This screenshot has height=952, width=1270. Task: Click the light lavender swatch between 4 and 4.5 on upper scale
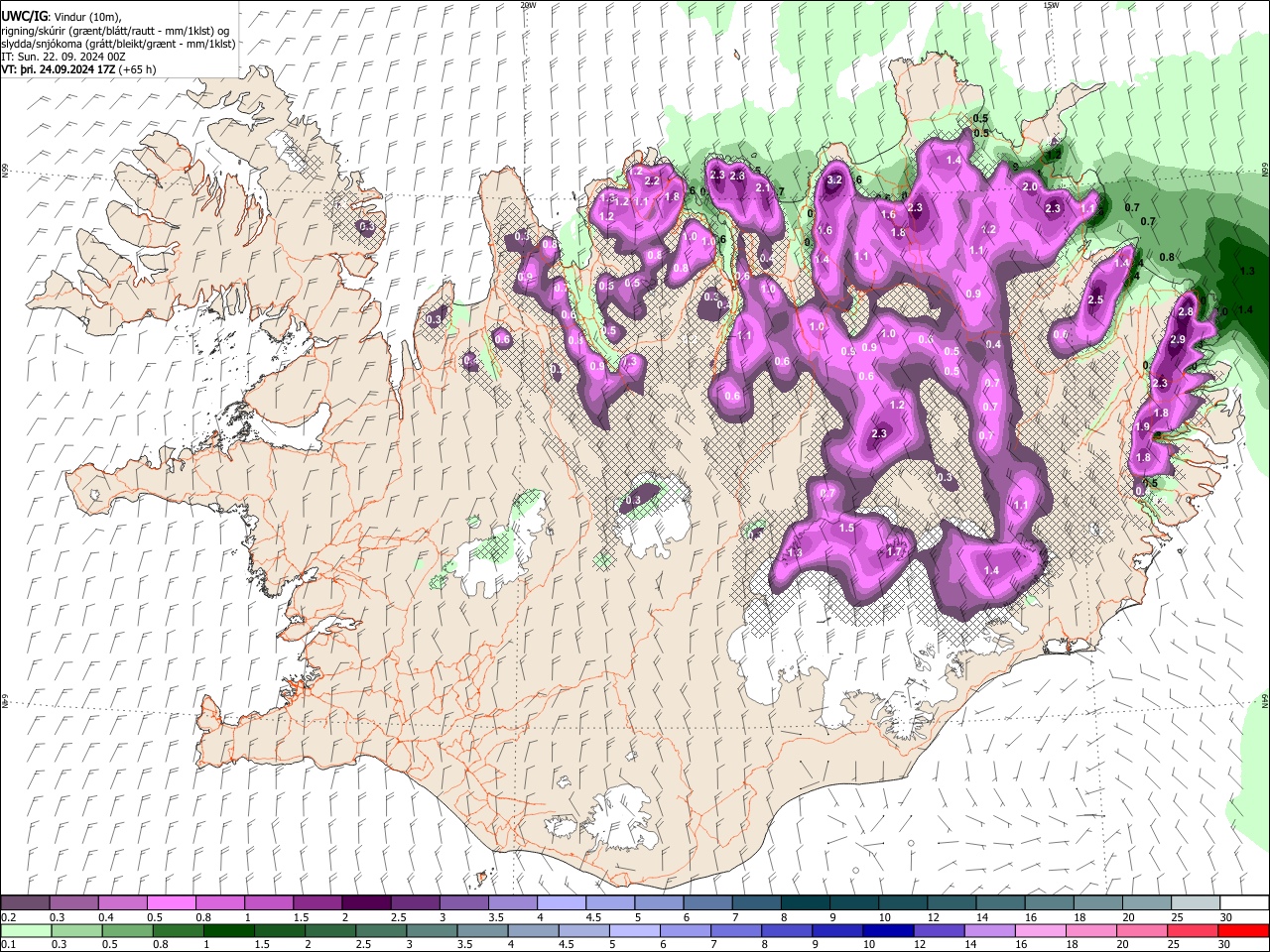[x=562, y=903]
